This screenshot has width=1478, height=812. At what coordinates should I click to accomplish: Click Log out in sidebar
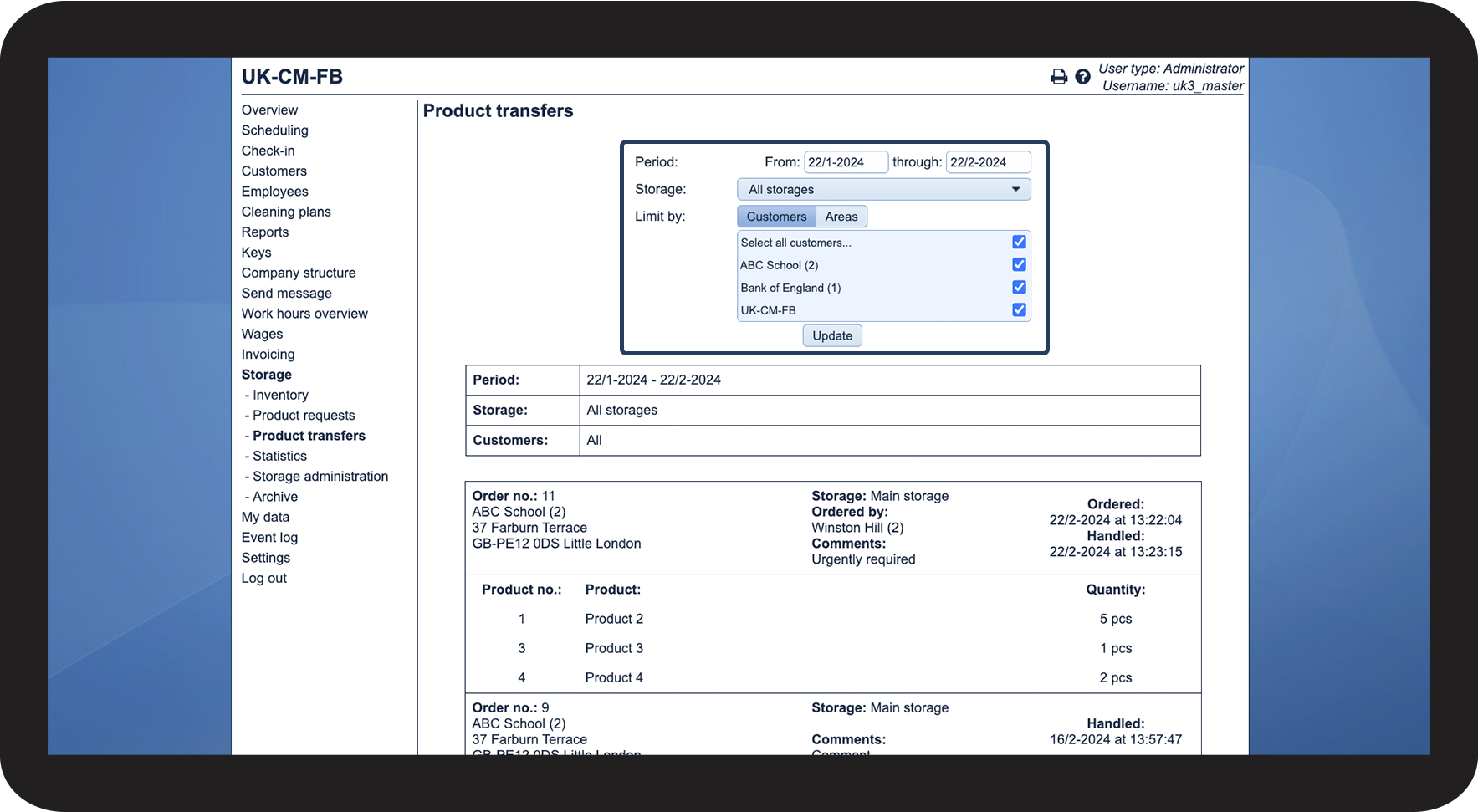[264, 579]
